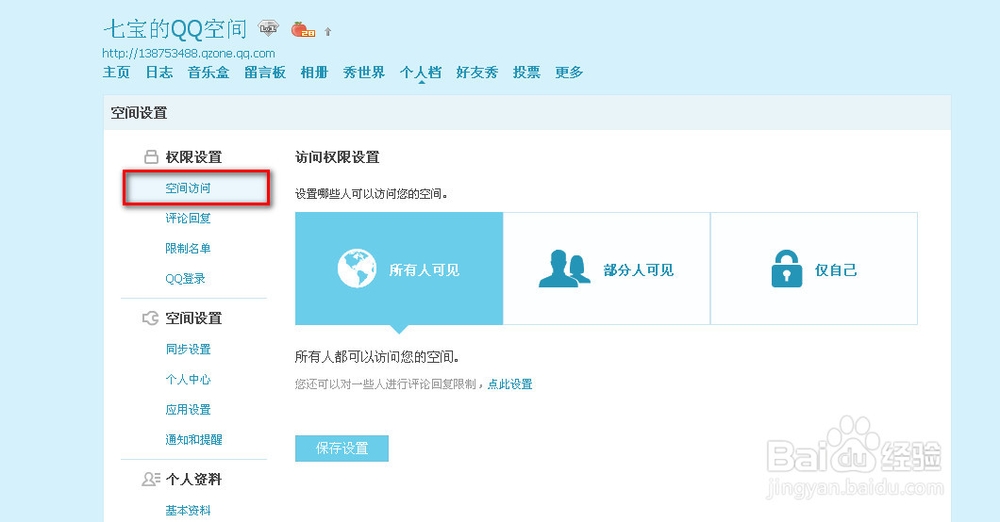
Task: Open the 音乐盒 tab
Action: click(209, 72)
